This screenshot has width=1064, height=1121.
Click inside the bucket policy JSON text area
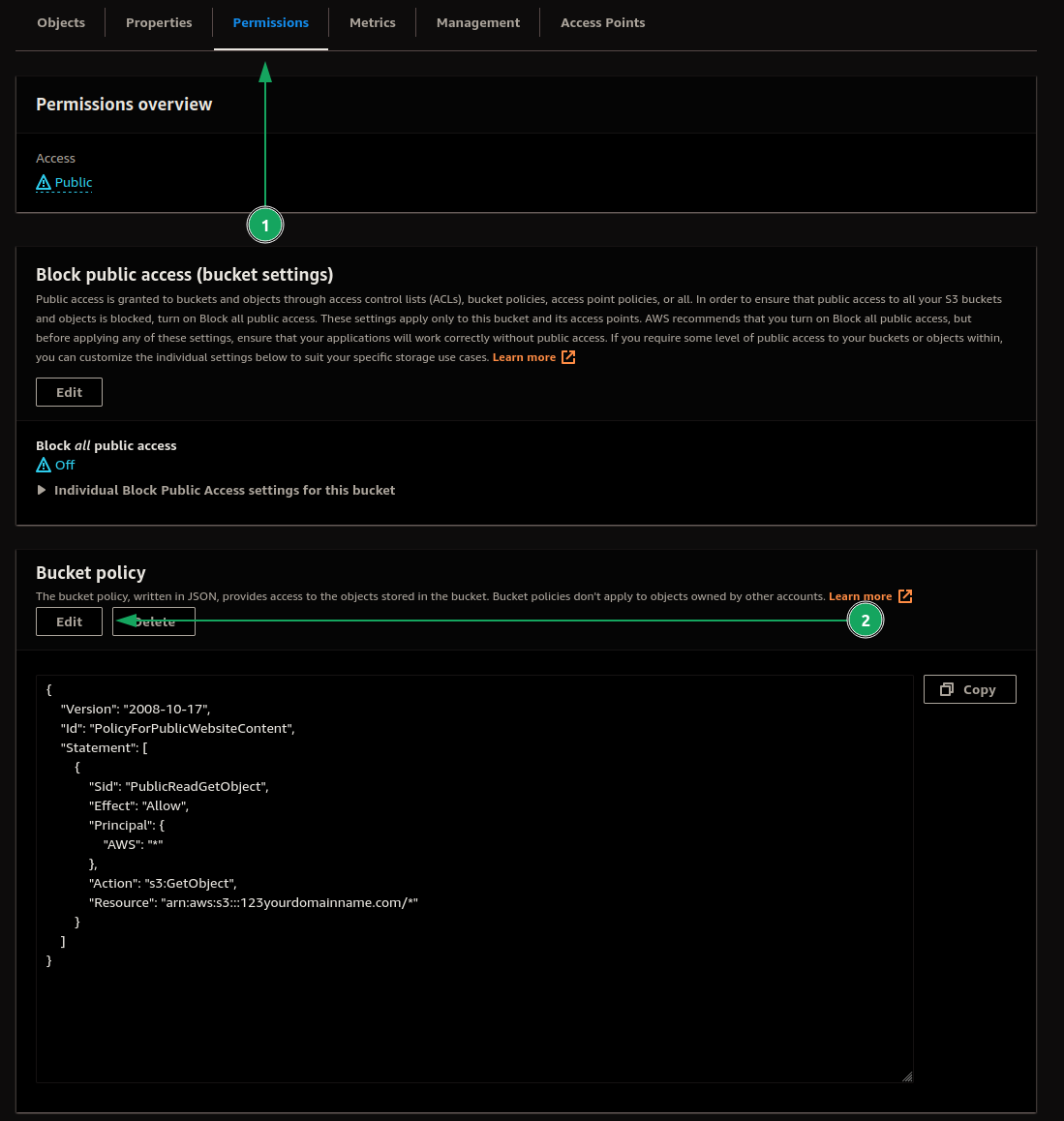(474, 879)
